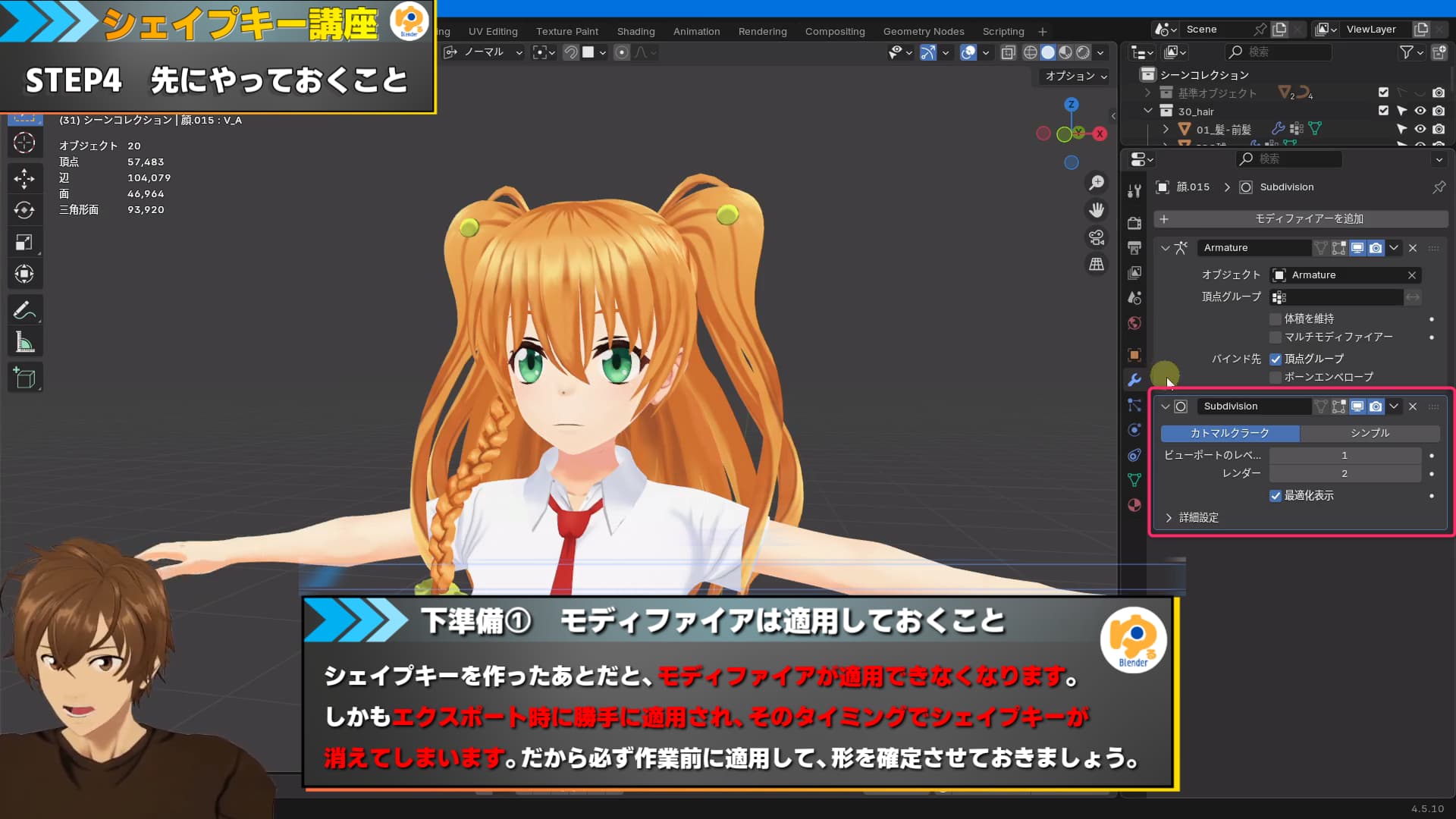Hide 30_hair collection with eye icon

click(x=1420, y=111)
